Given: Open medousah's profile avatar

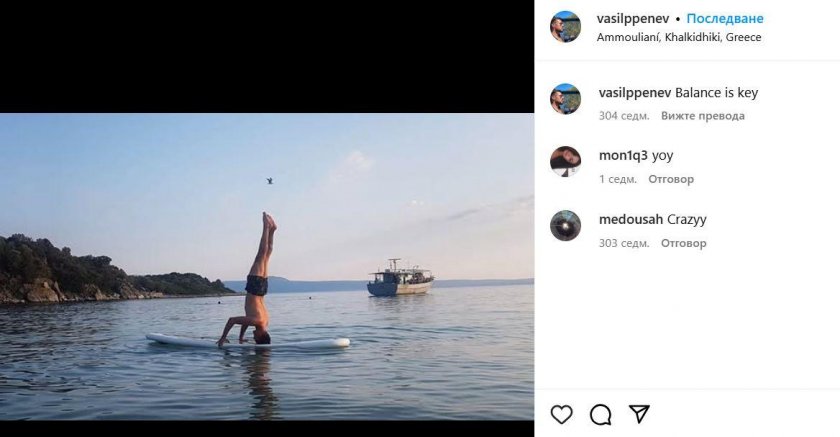Looking at the screenshot, I should (x=565, y=226).
